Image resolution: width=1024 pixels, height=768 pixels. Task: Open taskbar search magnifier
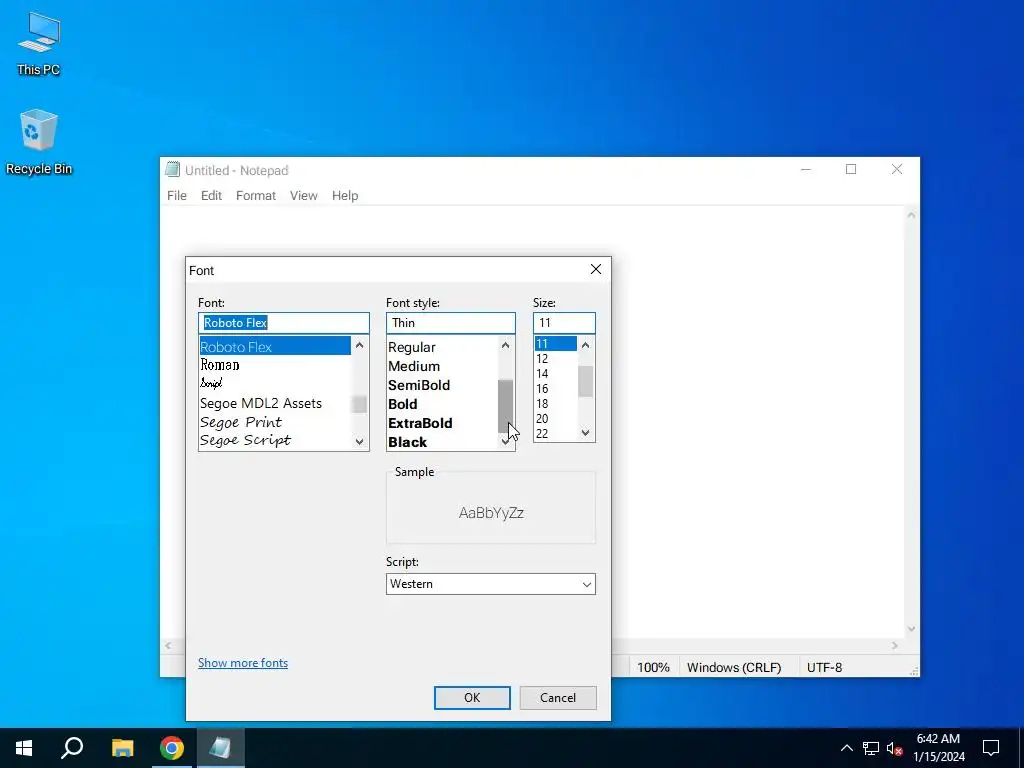pos(72,748)
